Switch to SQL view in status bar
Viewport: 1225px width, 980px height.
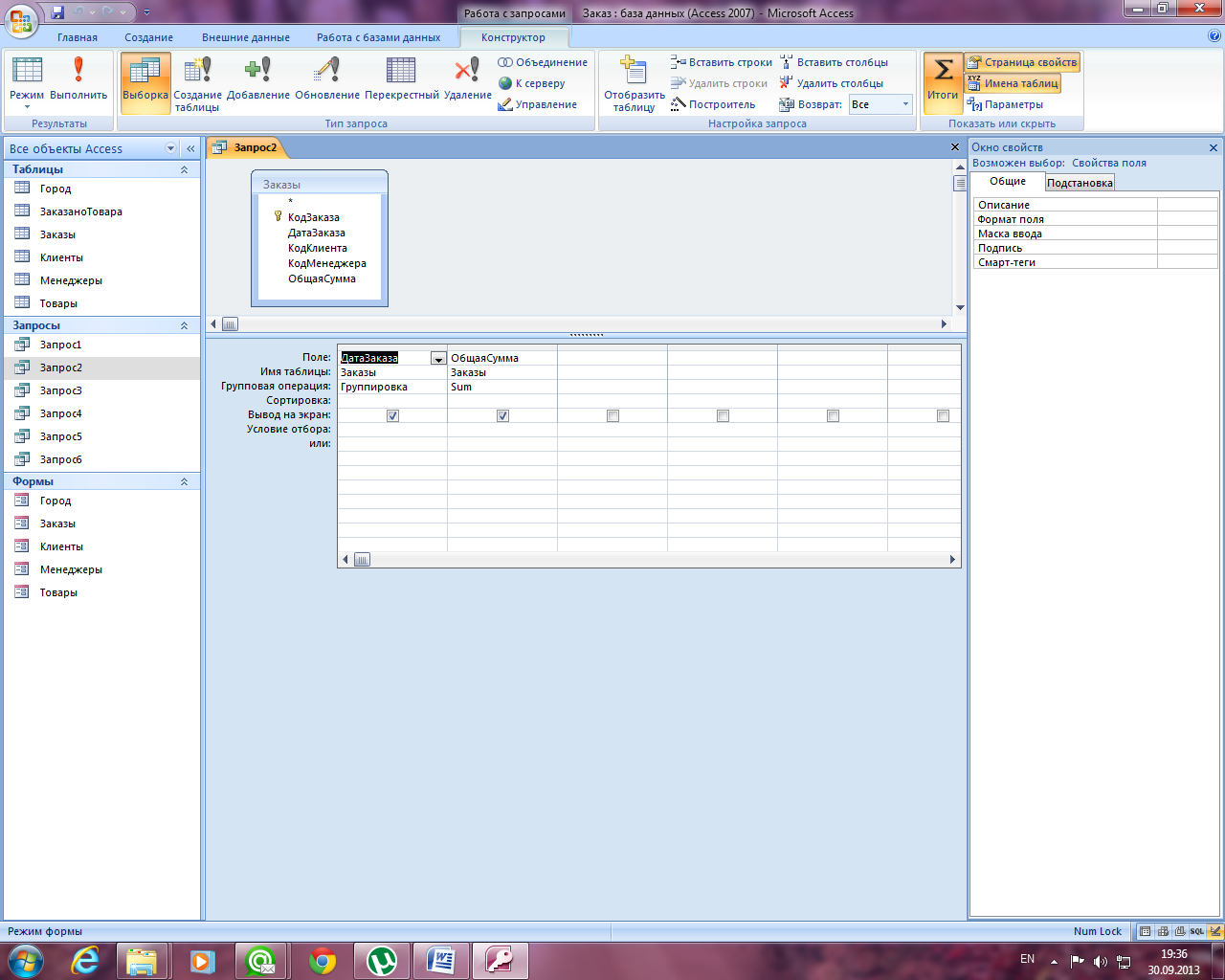click(x=1197, y=931)
